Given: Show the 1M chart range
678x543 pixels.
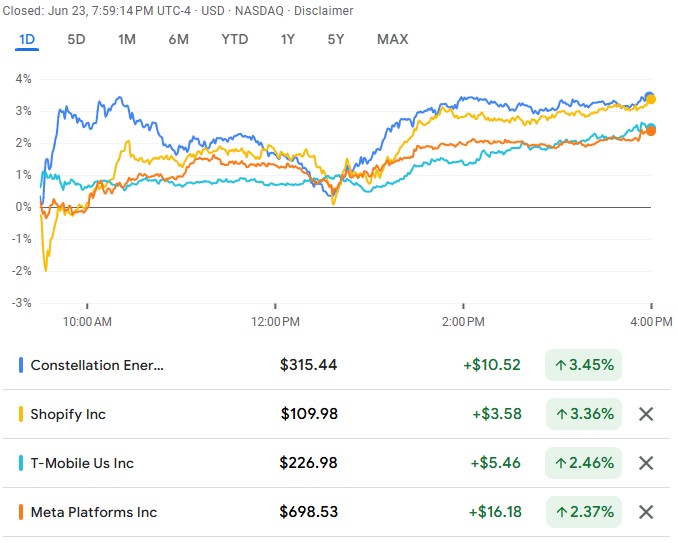Looking at the screenshot, I should click(127, 40).
